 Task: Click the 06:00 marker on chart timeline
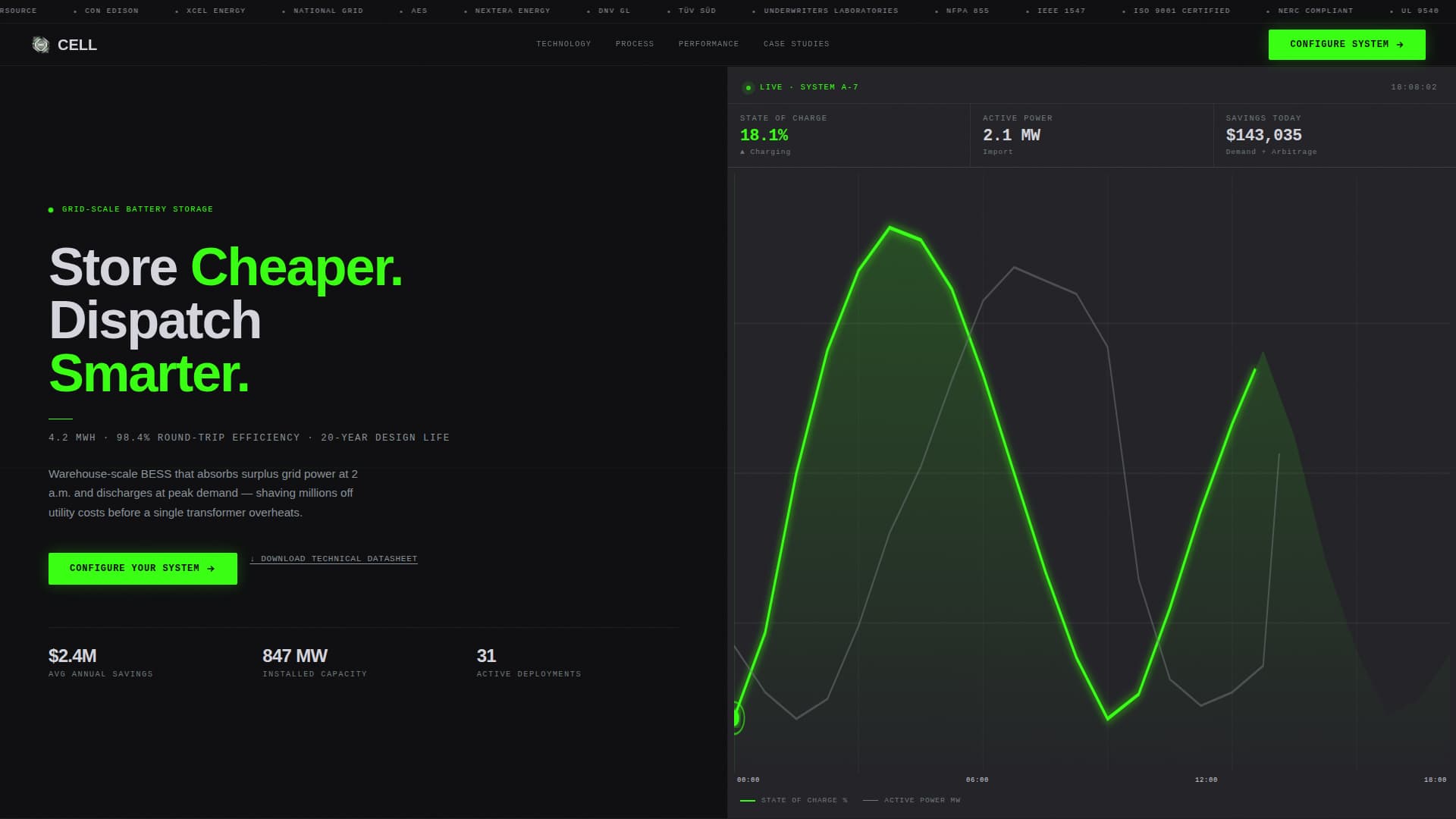click(x=977, y=779)
